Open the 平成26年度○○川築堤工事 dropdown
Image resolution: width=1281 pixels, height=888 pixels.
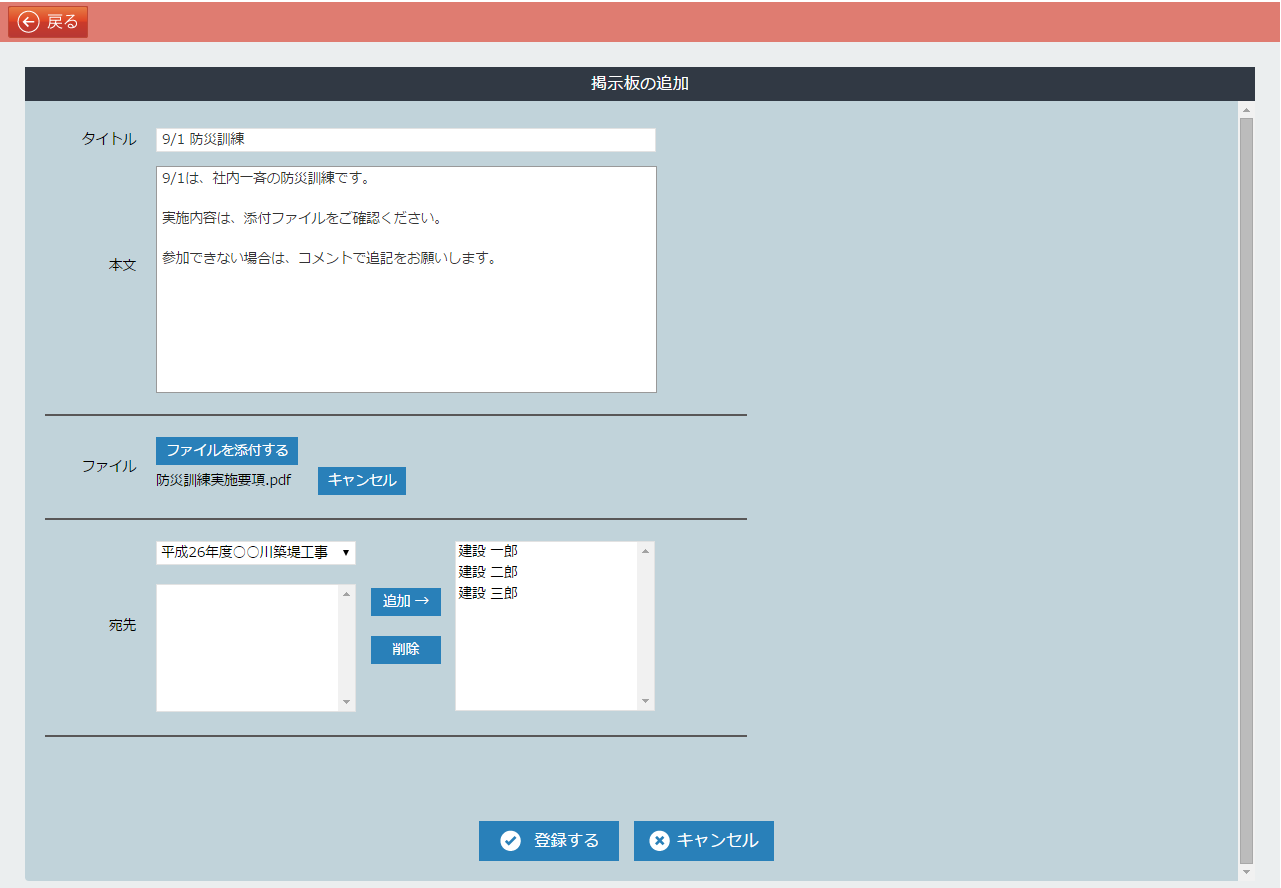(256, 553)
